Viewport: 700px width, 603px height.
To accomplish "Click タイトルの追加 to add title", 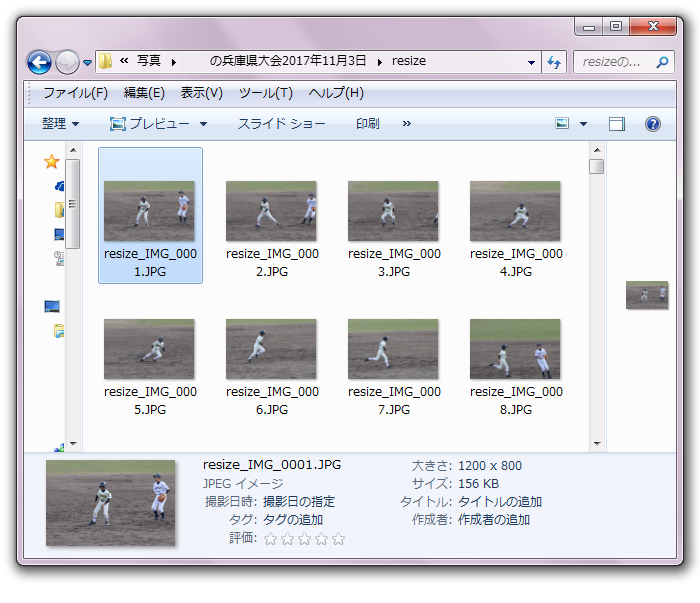I will [x=500, y=502].
